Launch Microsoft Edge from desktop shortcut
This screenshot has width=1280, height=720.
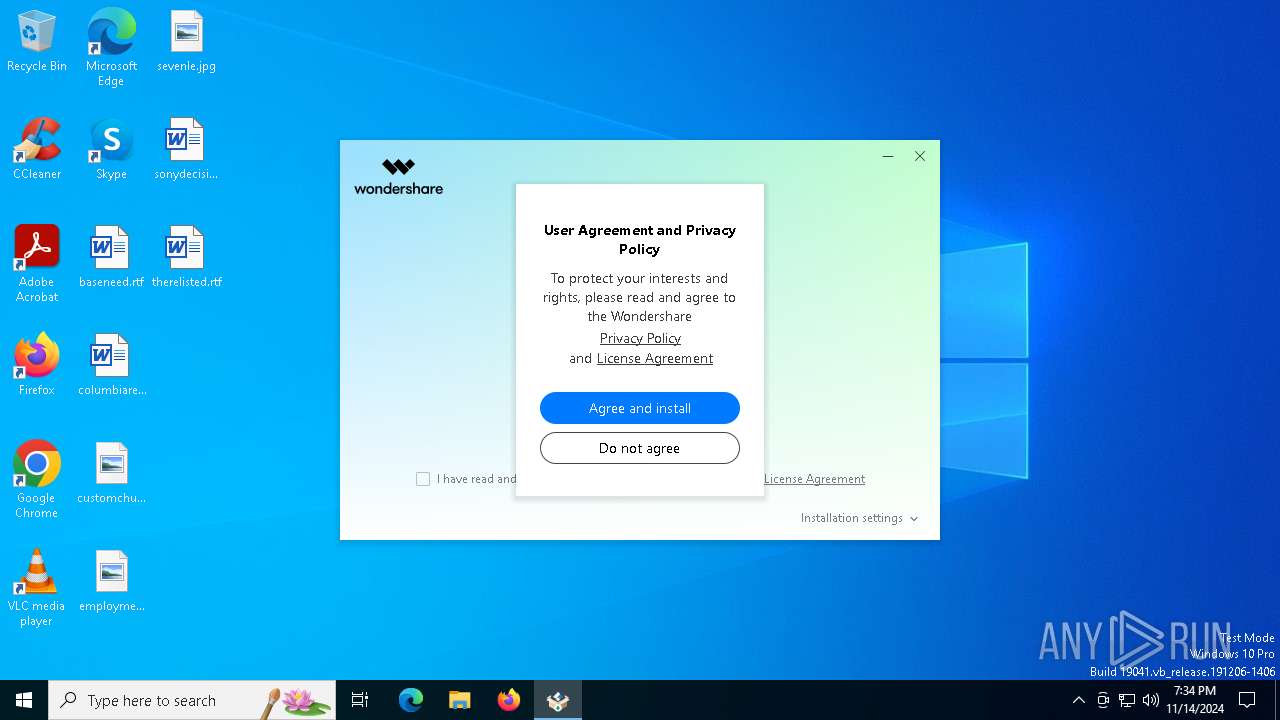(x=111, y=47)
